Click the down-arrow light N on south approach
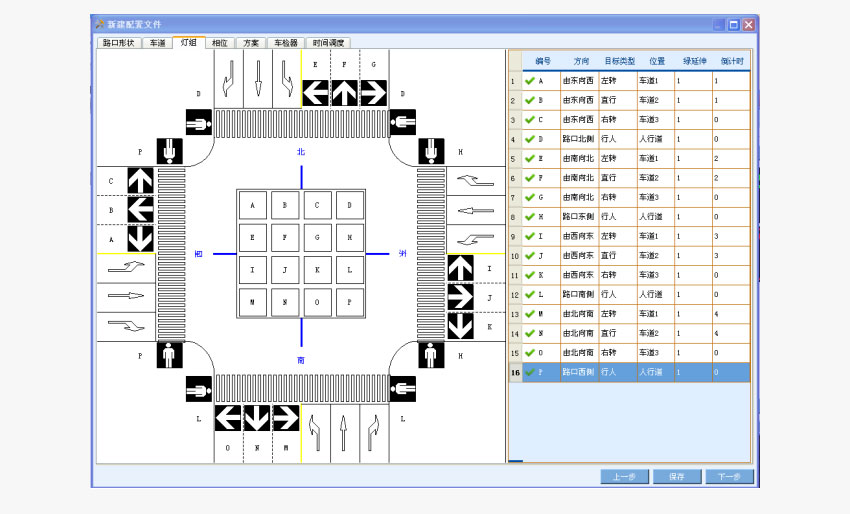 pyautogui.click(x=257, y=417)
